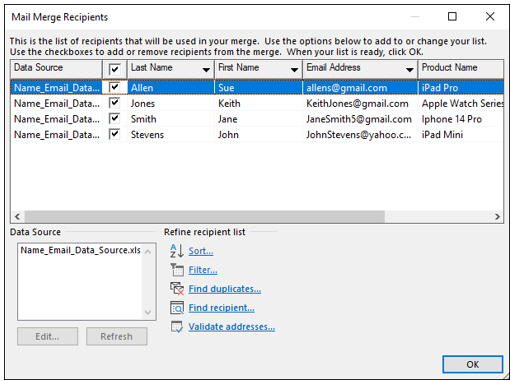Open the First Name column dropdown arrow
Viewport: 511px width, 381px height.
(294, 70)
